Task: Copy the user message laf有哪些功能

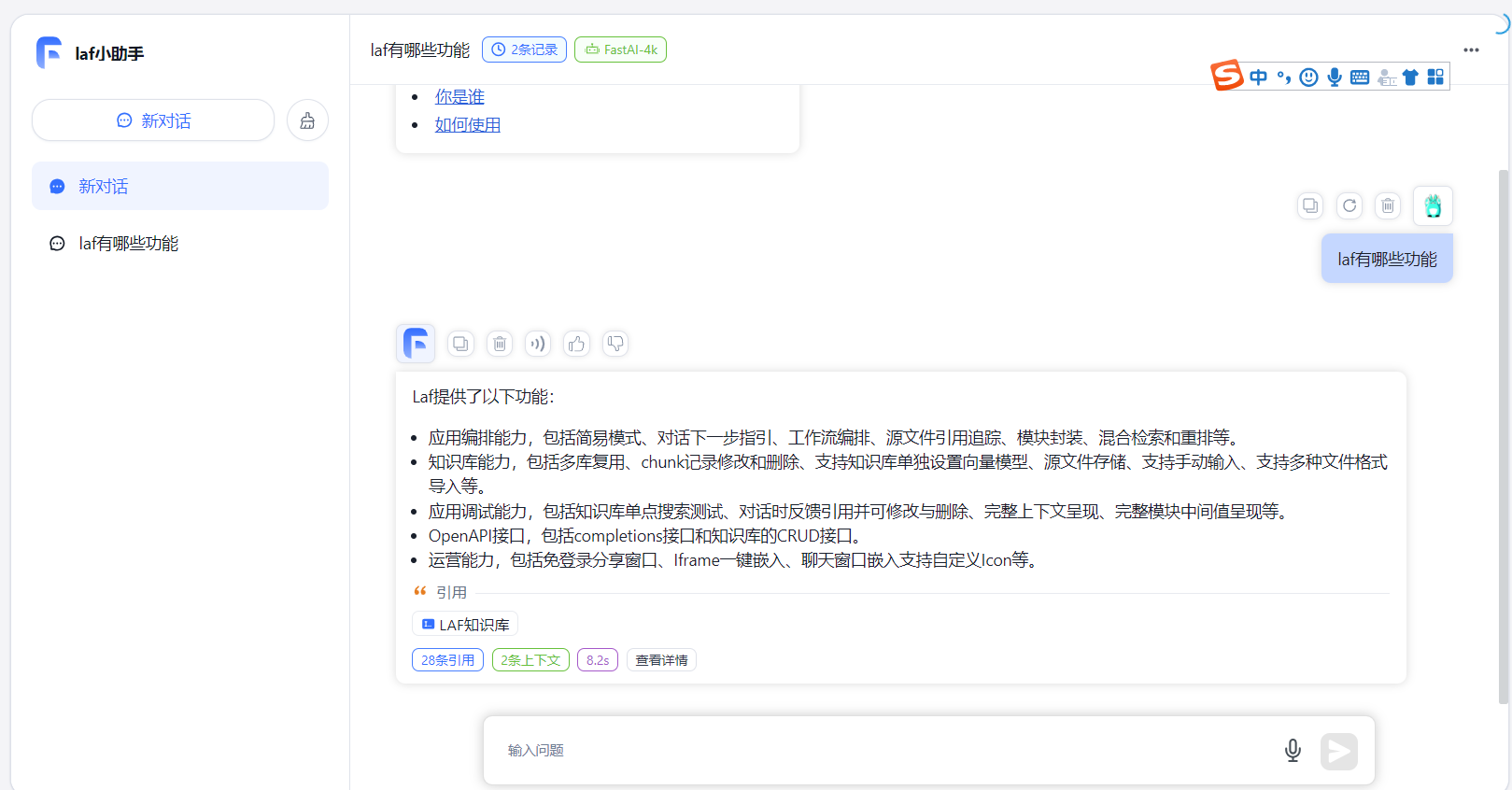Action: coord(1310,205)
